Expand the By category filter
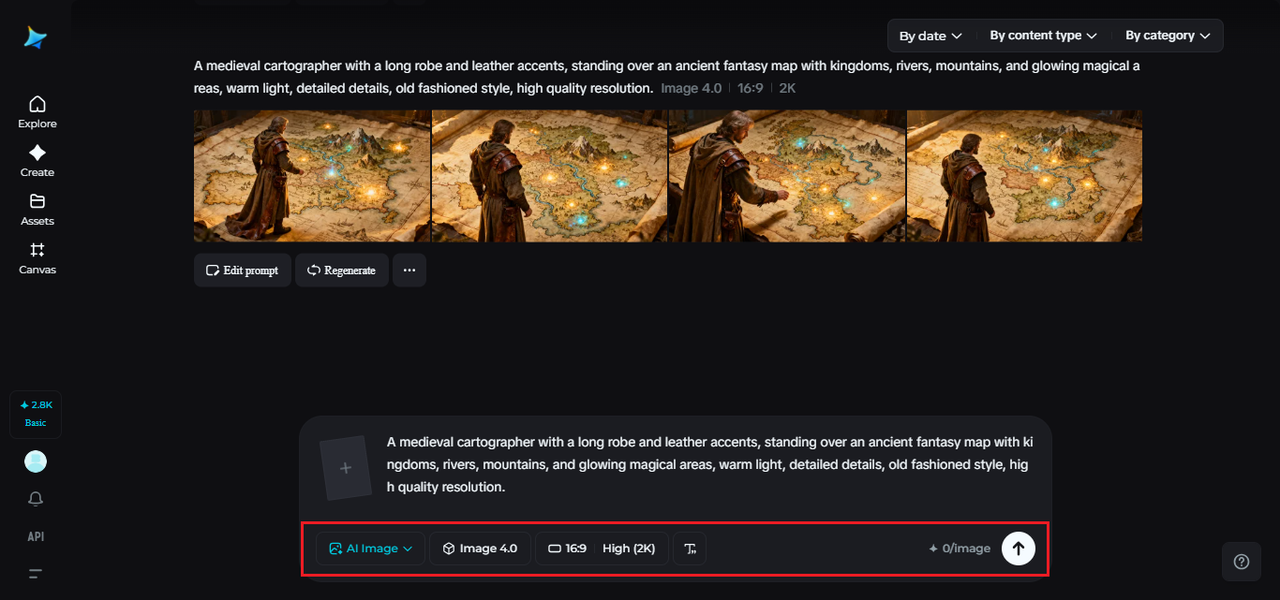Image resolution: width=1280 pixels, height=600 pixels. [1167, 36]
